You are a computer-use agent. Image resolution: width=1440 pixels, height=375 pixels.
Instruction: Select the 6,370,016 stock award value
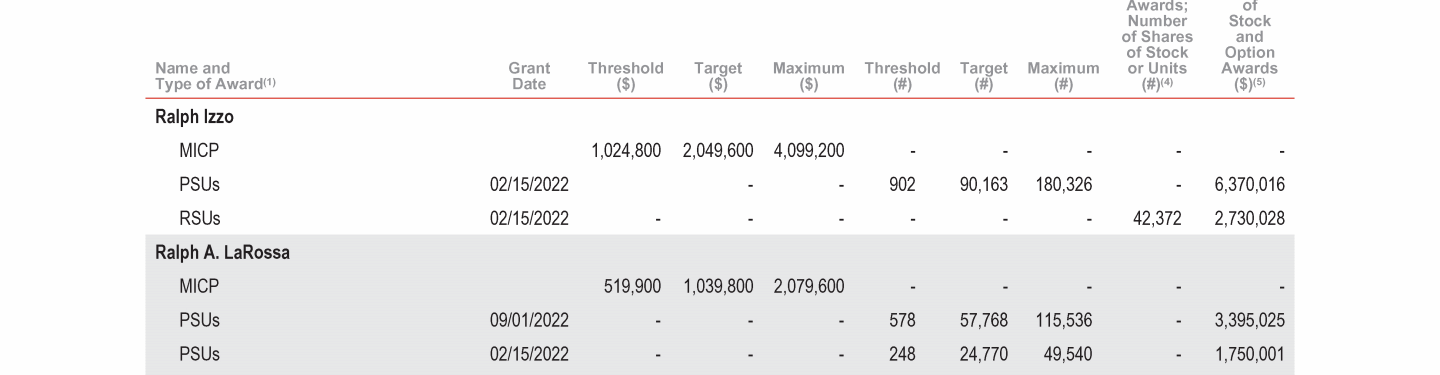point(1249,185)
